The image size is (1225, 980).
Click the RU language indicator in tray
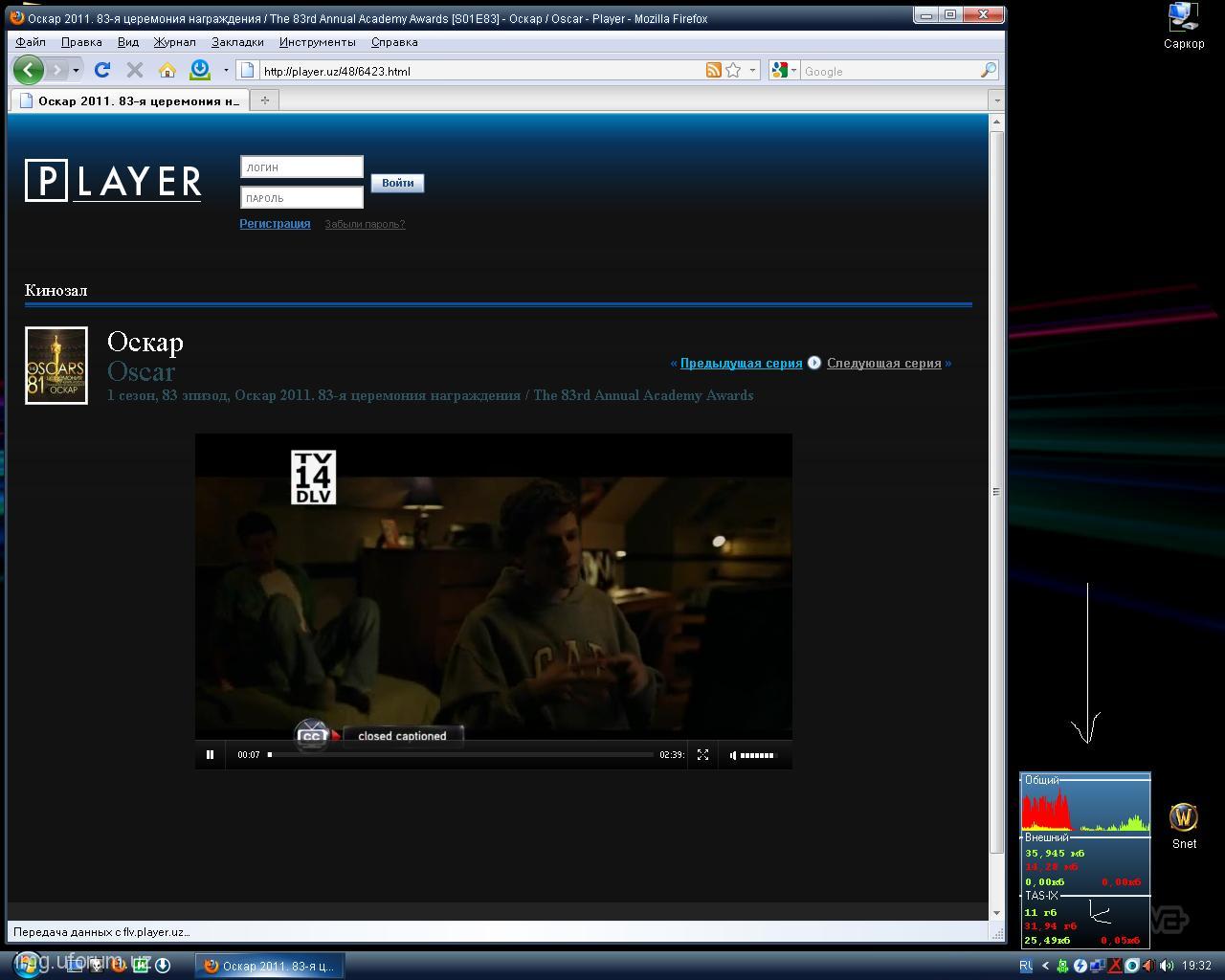(x=1026, y=966)
